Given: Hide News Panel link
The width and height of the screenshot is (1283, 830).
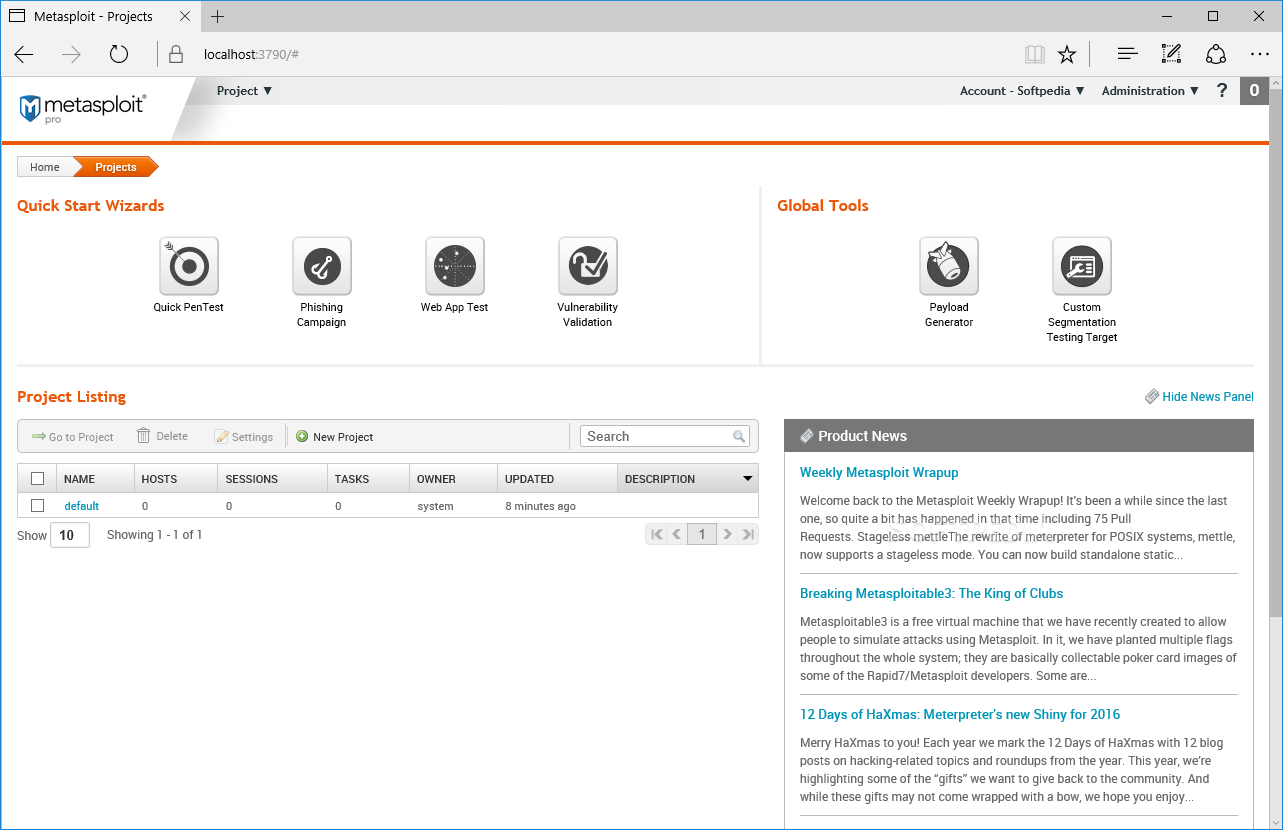Looking at the screenshot, I should click(x=1199, y=397).
